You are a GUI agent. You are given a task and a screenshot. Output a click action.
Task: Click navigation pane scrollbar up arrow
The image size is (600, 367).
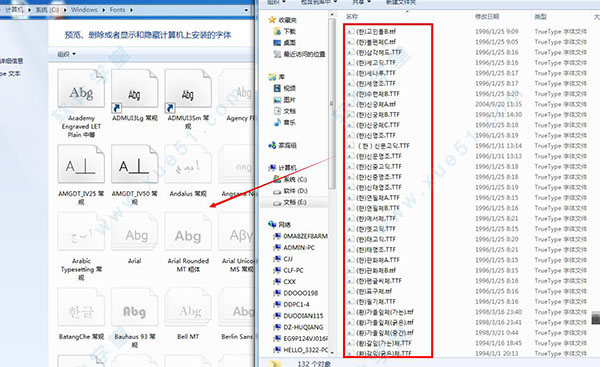point(332,15)
